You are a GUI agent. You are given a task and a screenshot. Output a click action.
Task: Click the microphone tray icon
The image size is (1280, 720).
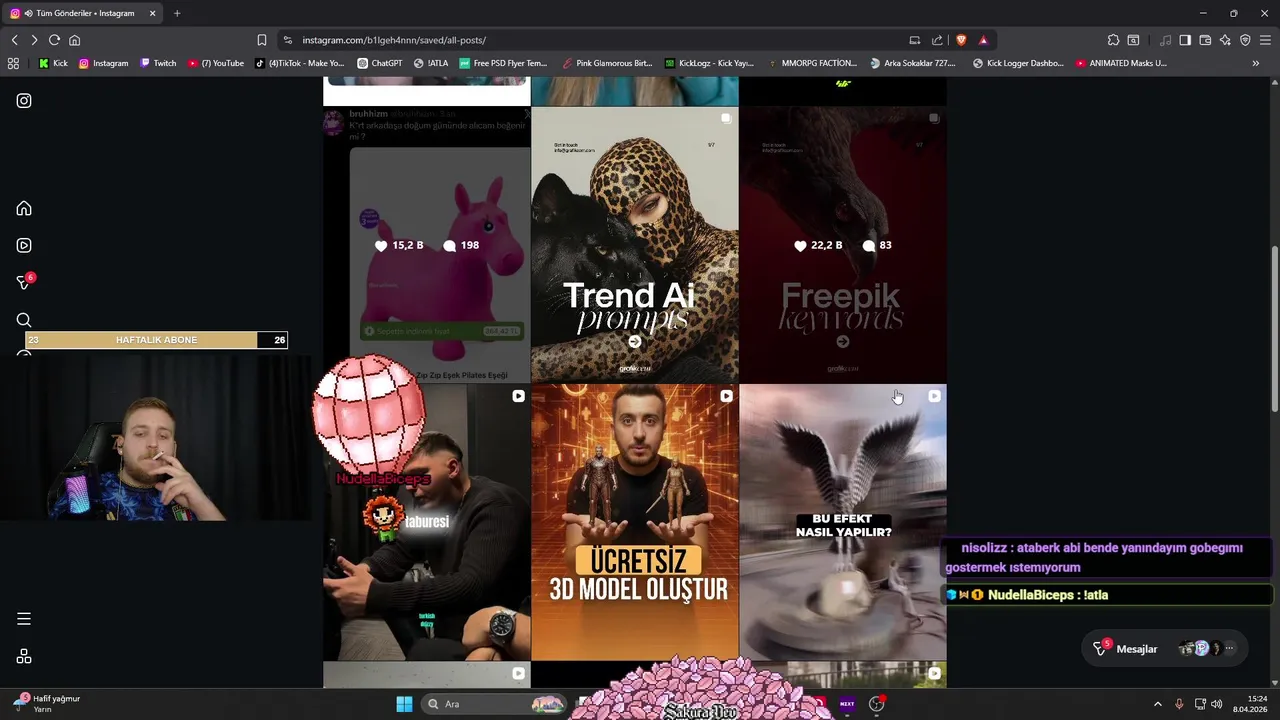click(x=1179, y=704)
